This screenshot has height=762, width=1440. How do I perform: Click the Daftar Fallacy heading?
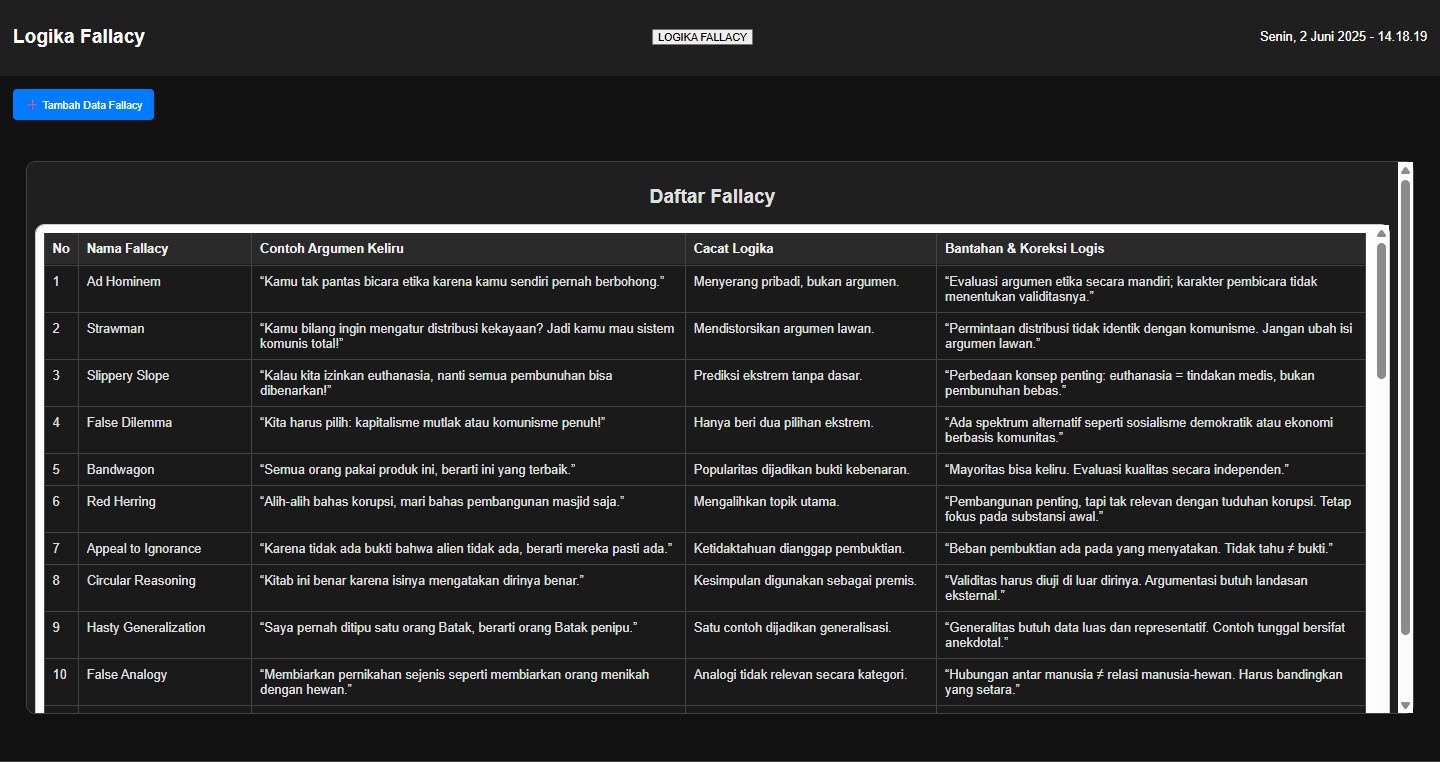[712, 196]
